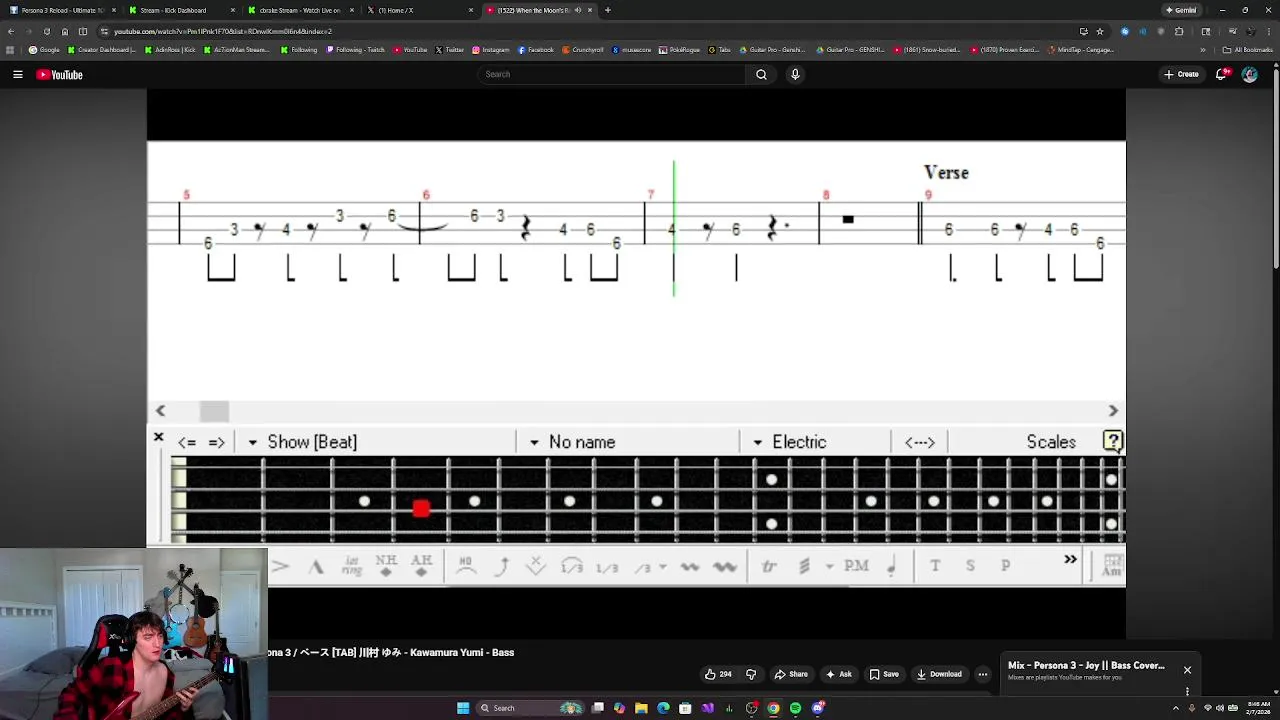This screenshot has width=1280, height=720.
Task: Open the musescore bookmark
Action: tap(631, 50)
